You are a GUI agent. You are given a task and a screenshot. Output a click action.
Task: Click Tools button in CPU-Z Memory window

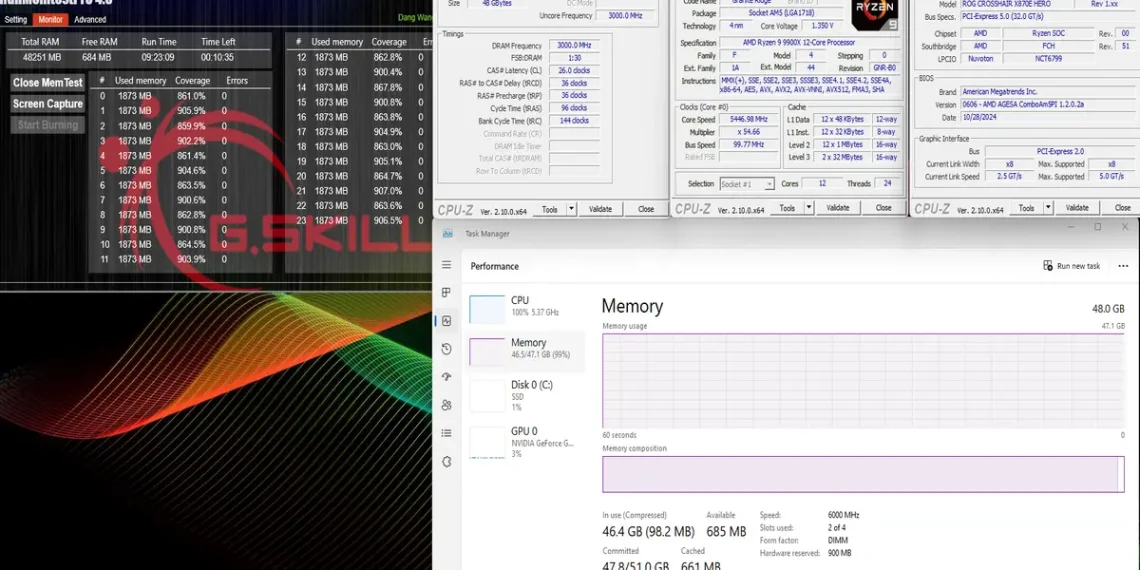(550, 209)
